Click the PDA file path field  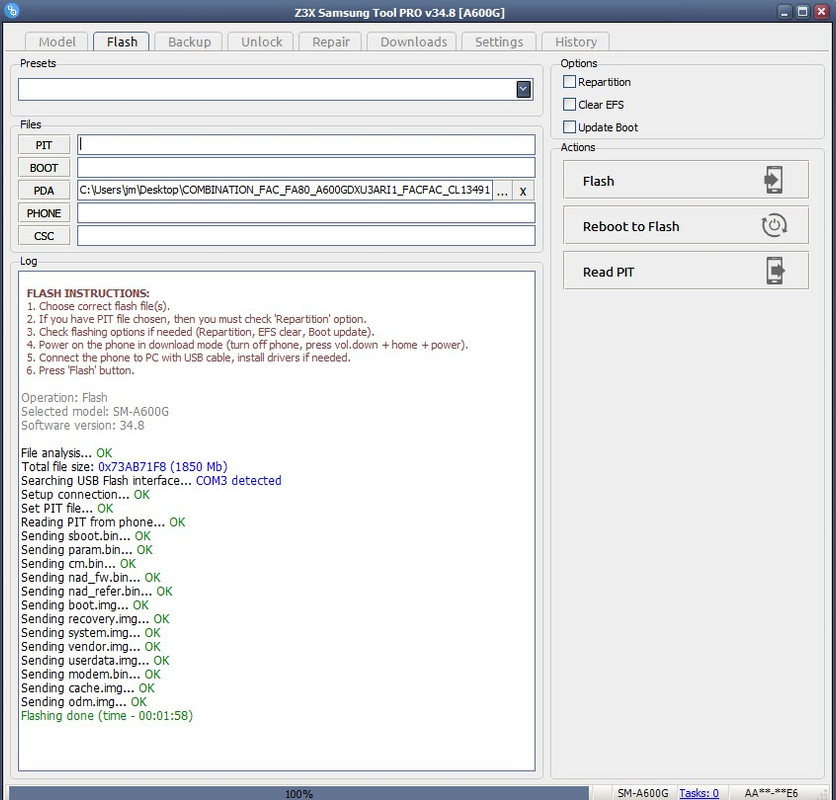point(284,190)
